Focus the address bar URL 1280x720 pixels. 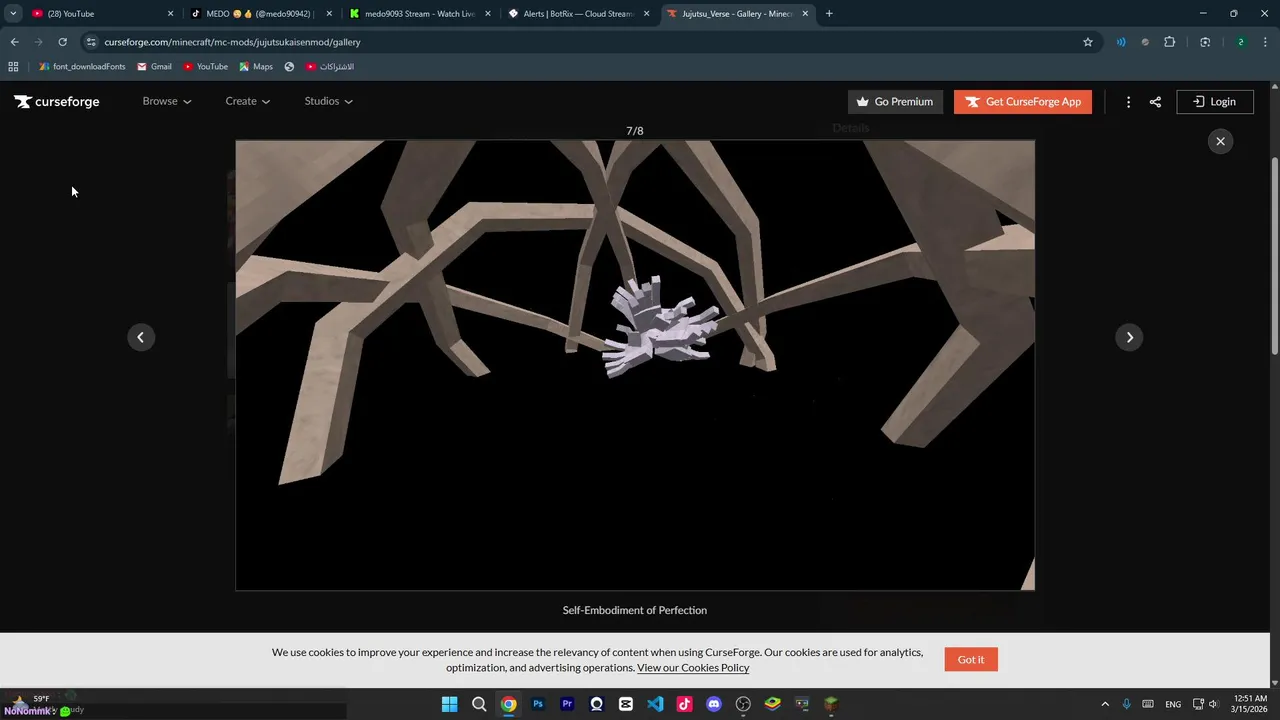point(232,42)
